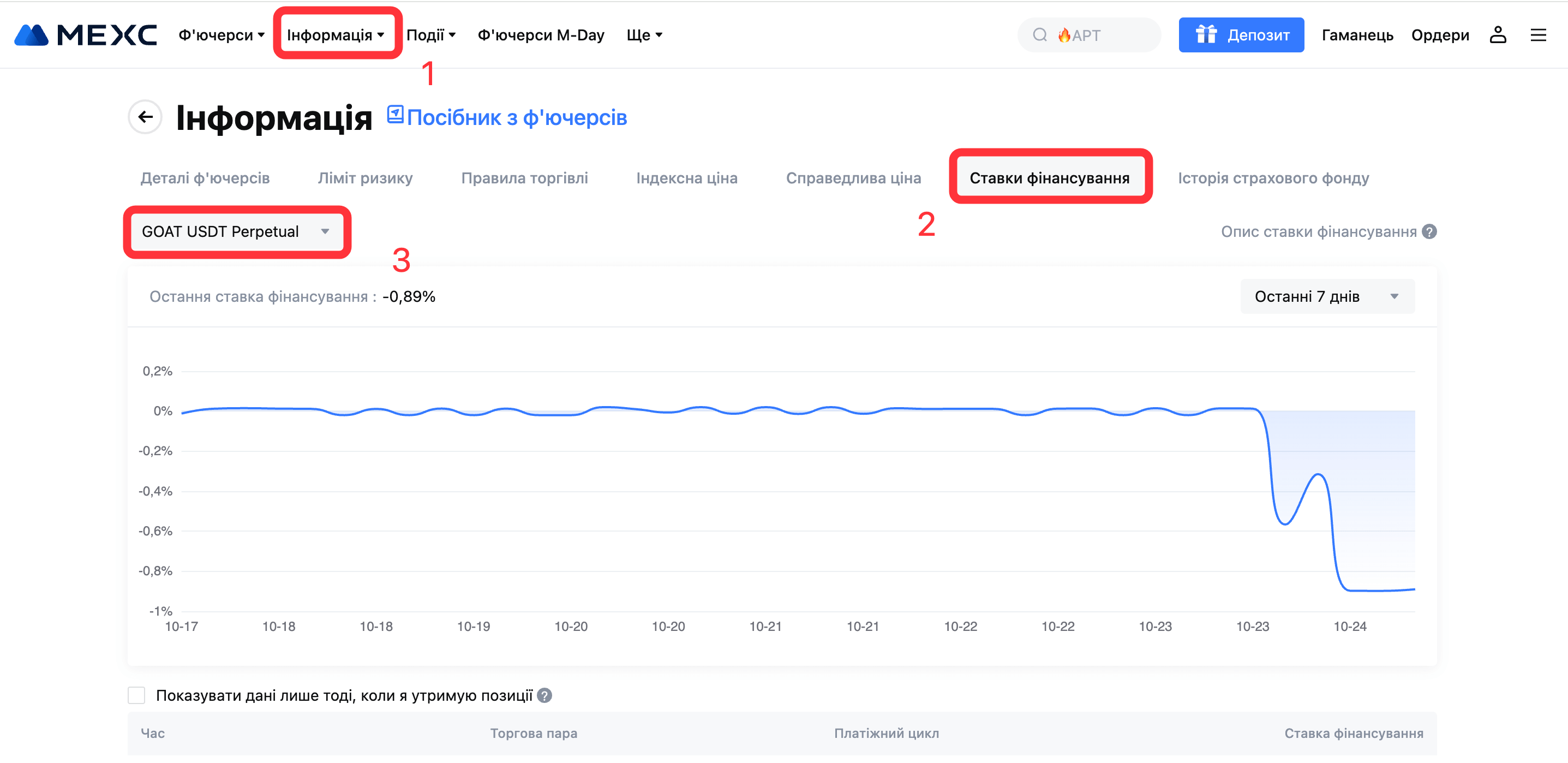
Task: Click the search magnifier icon
Action: [x=1040, y=35]
